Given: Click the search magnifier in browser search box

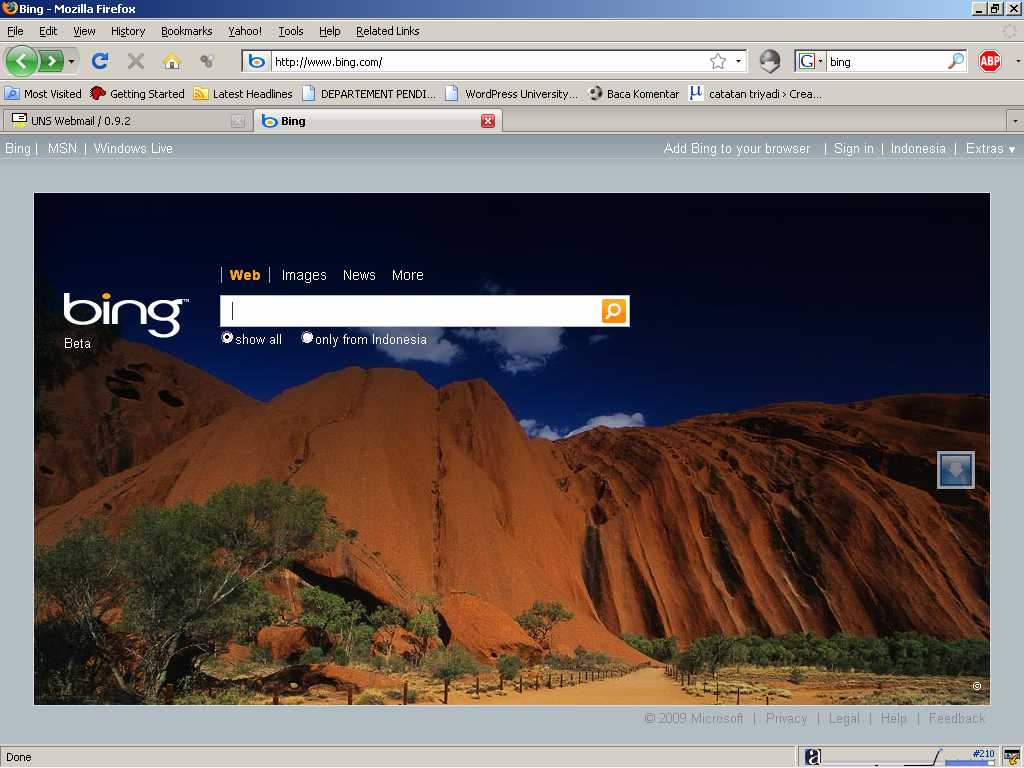Looking at the screenshot, I should click(955, 61).
